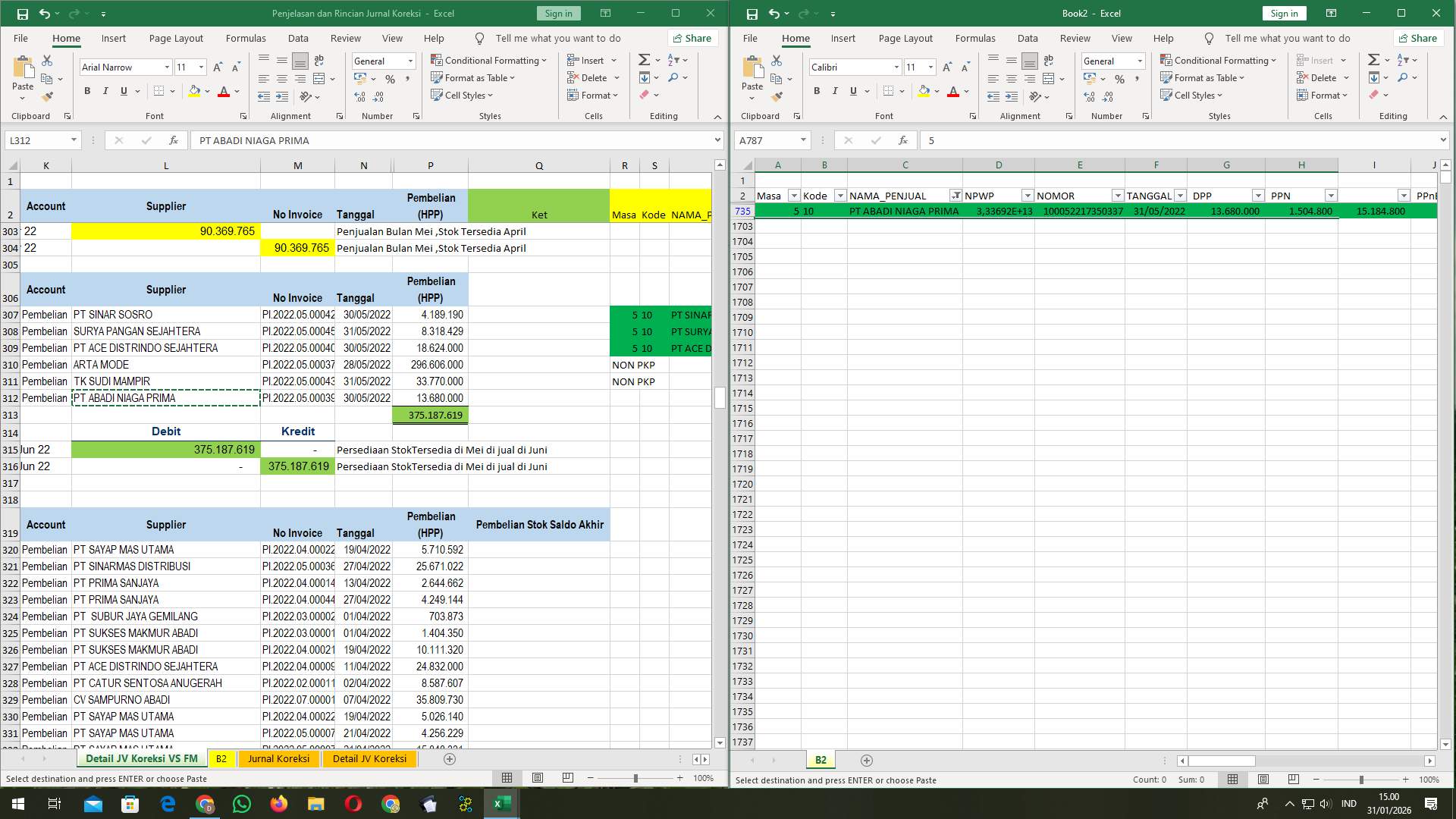The image size is (1456, 819).
Task: Open Cell Styles gallery
Action: [461, 96]
